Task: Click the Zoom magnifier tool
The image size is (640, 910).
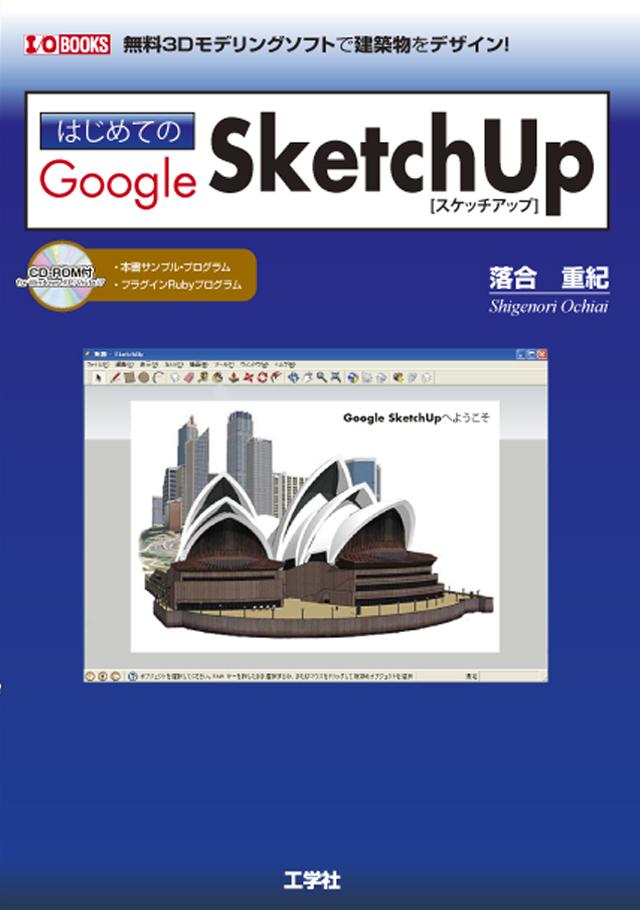Action: [321, 377]
